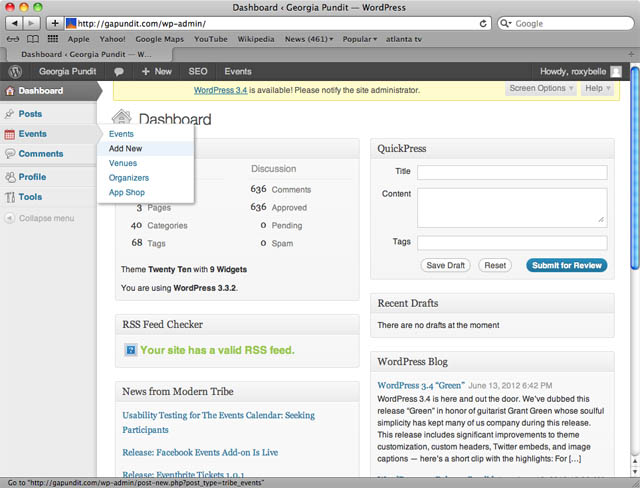Open Release: Facebook Events Add-on Is Live link
This screenshot has height=488, width=640.
pyautogui.click(x=200, y=453)
